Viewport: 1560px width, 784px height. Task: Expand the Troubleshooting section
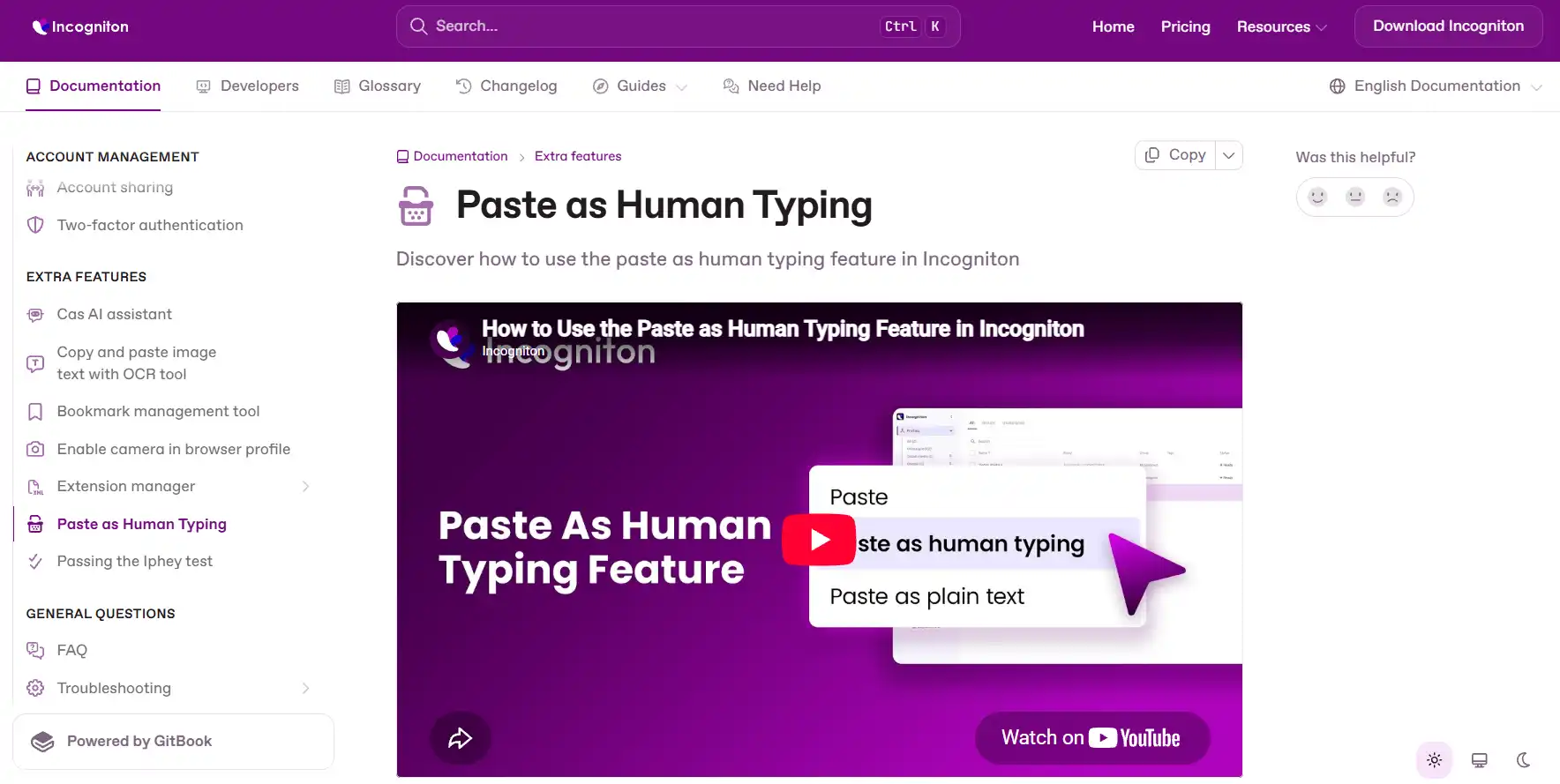(305, 689)
